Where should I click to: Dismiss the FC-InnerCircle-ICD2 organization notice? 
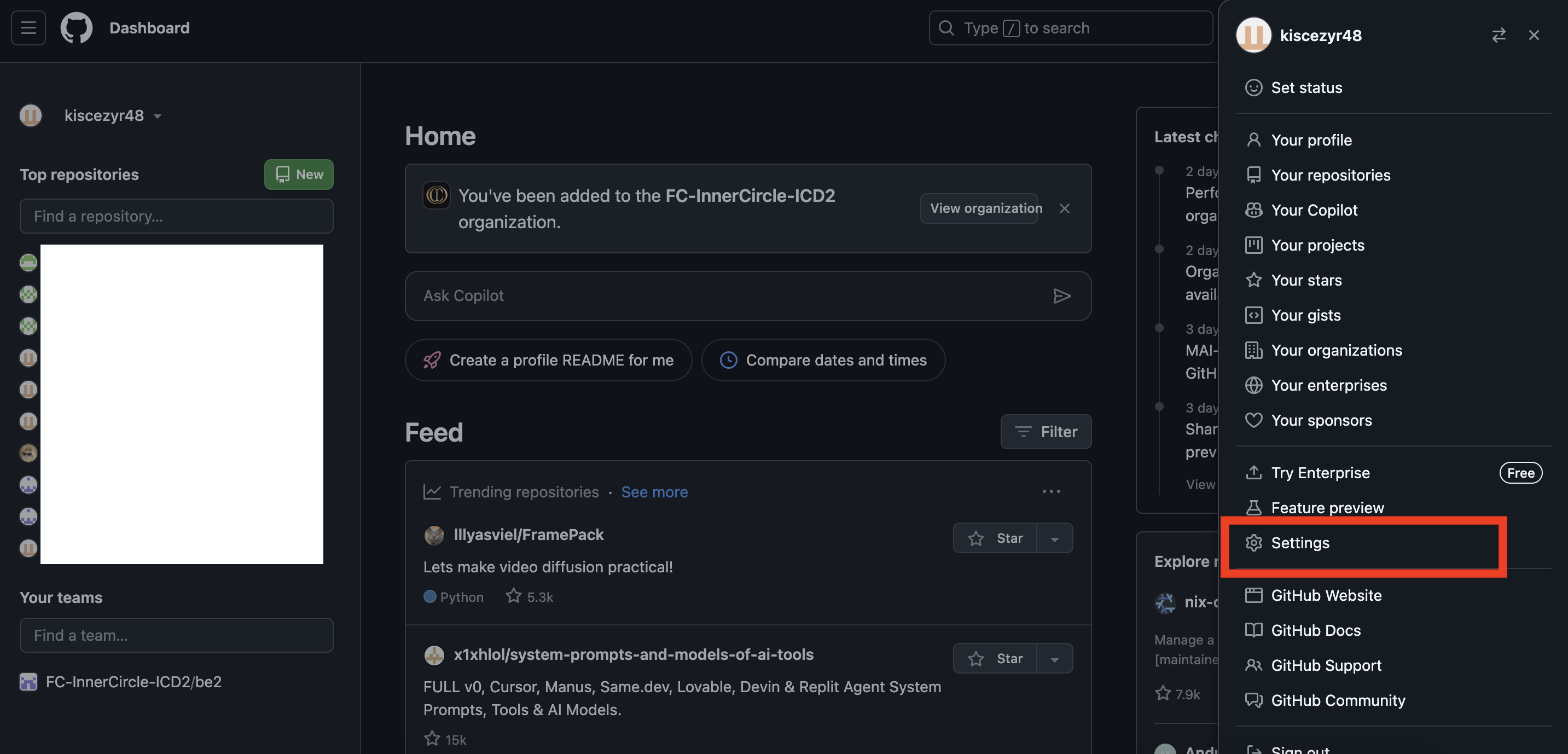(x=1064, y=208)
